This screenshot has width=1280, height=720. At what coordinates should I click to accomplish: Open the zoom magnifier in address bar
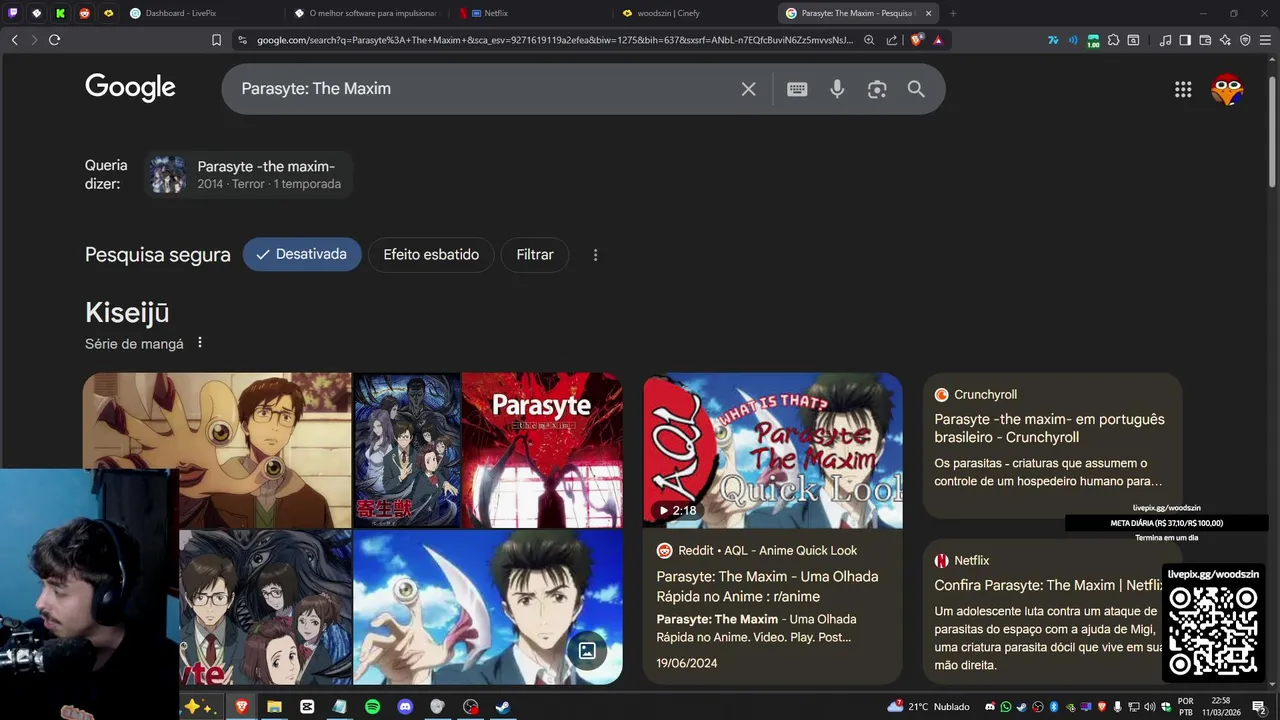click(869, 40)
